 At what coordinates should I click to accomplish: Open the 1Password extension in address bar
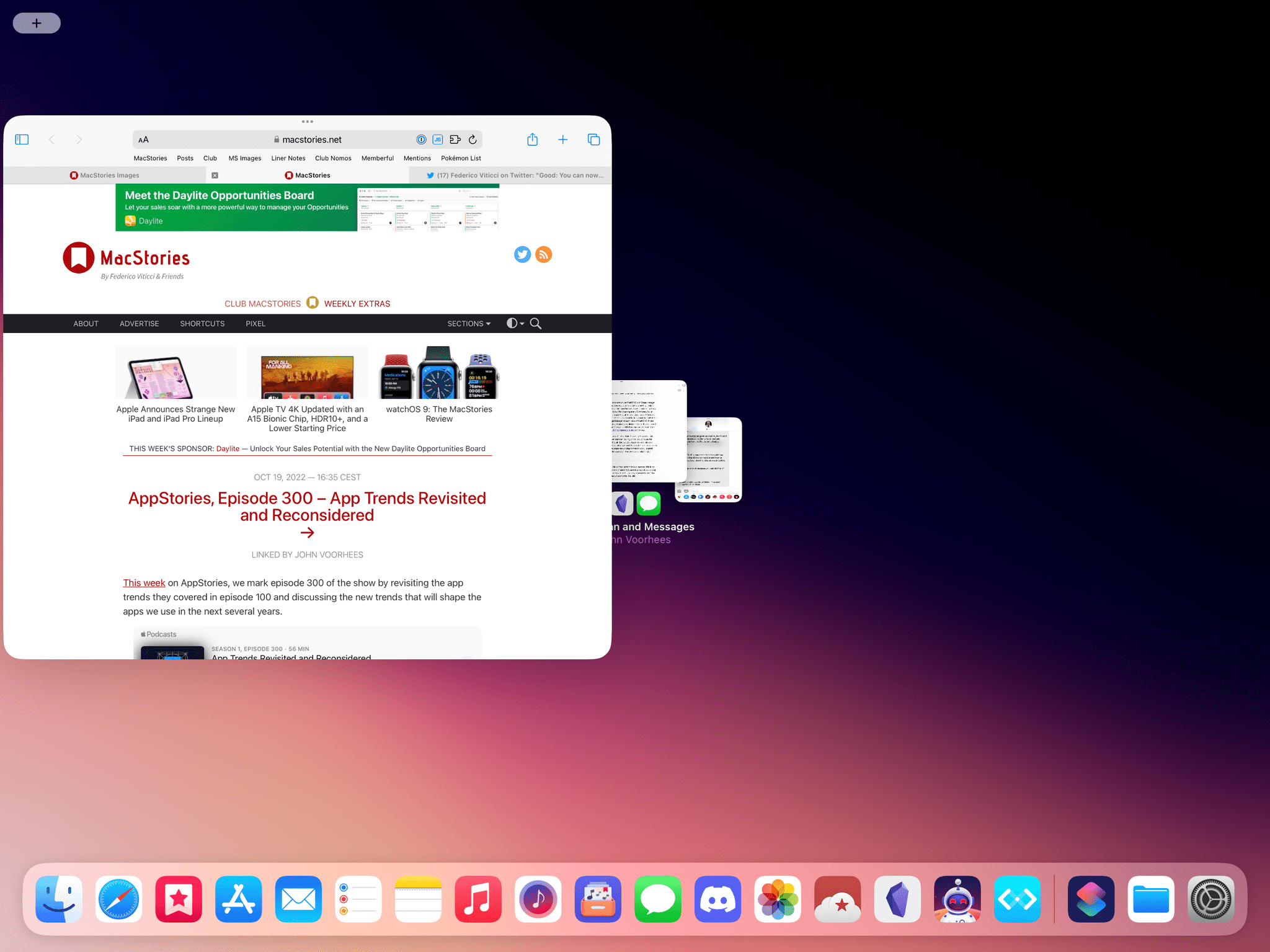[x=421, y=140]
